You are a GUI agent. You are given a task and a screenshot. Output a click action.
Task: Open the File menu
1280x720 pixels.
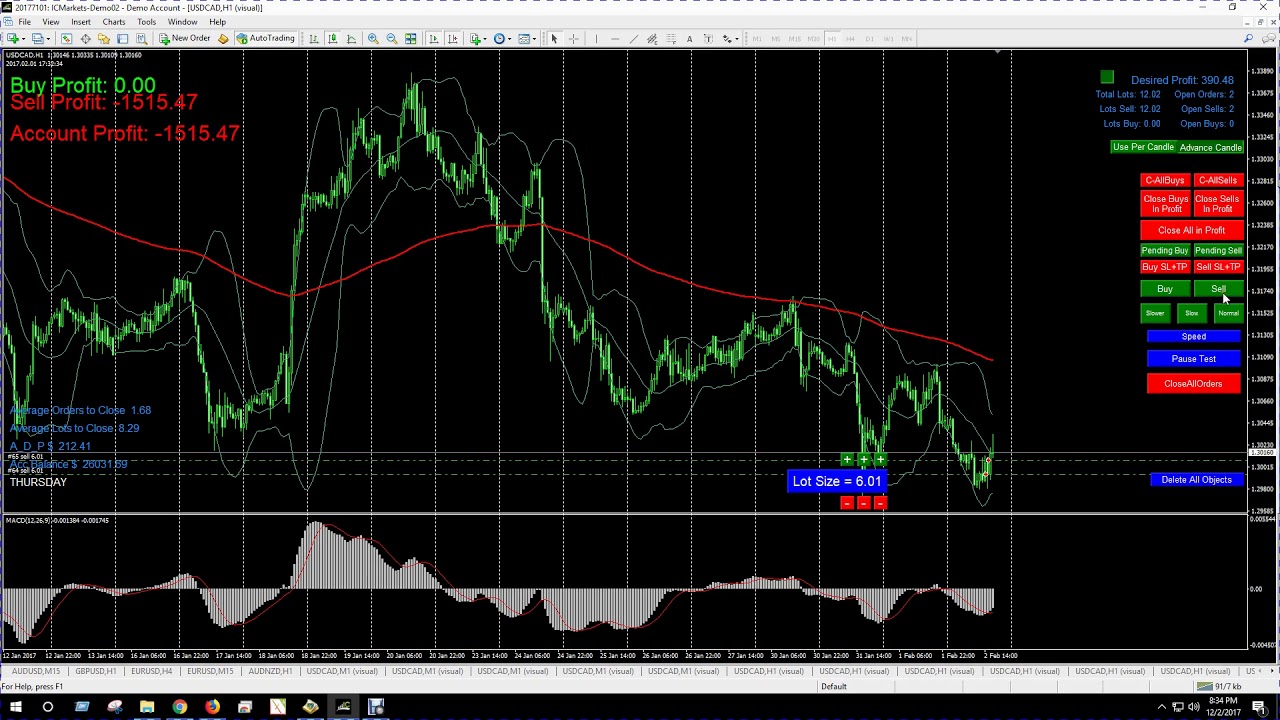(24, 22)
